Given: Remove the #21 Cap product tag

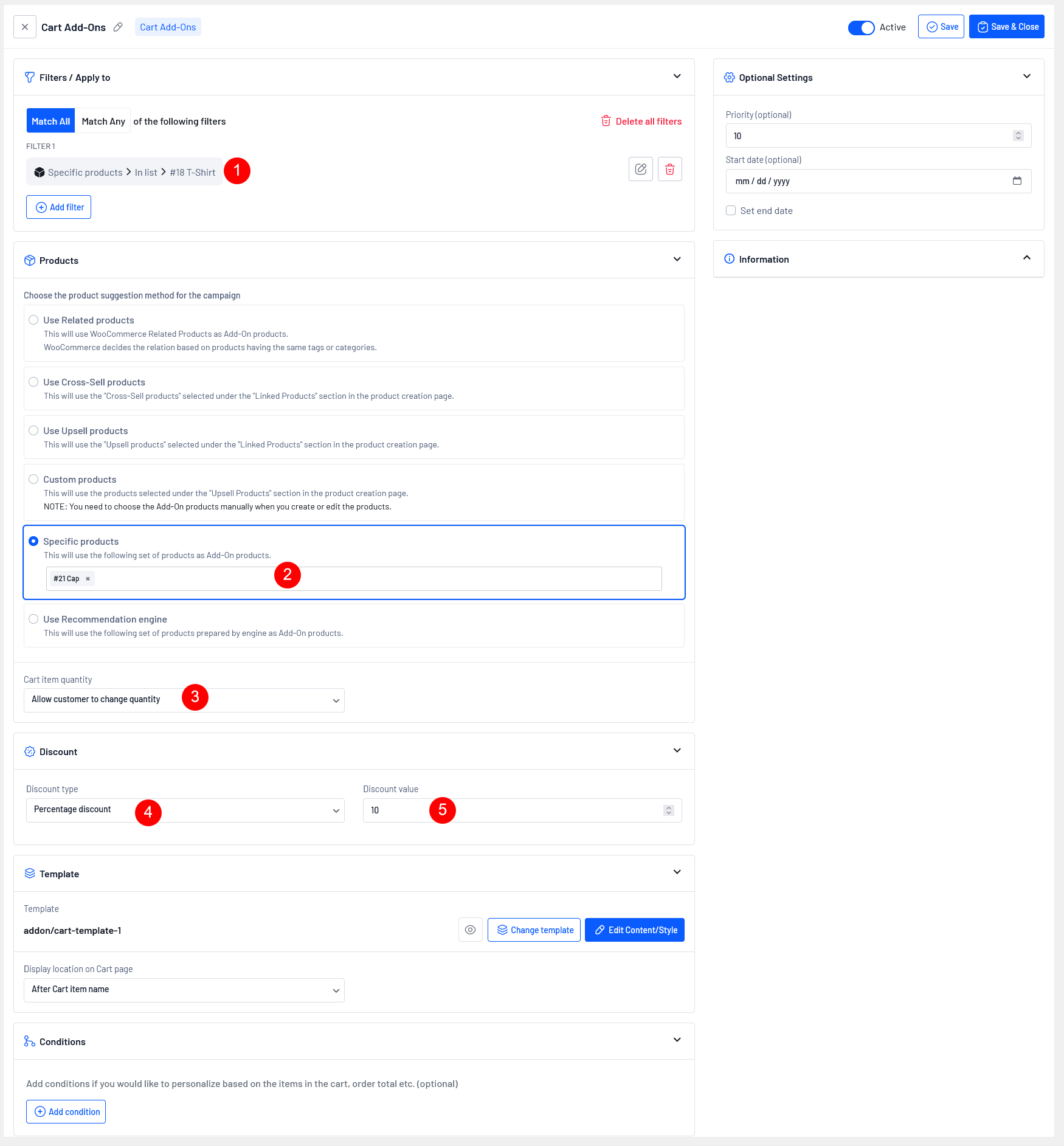Looking at the screenshot, I should coord(88,579).
